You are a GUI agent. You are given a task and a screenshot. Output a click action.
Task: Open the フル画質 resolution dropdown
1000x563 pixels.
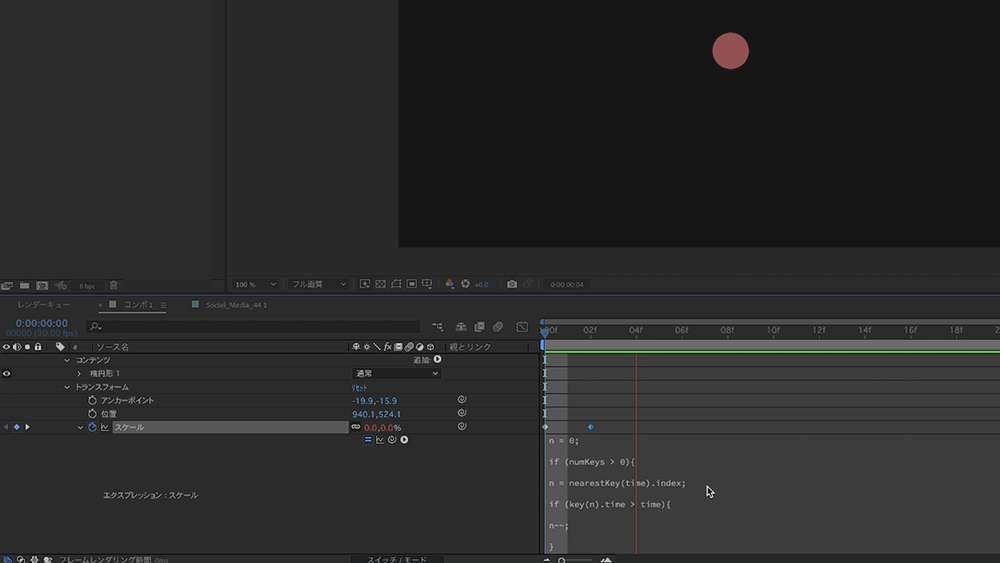click(x=318, y=284)
